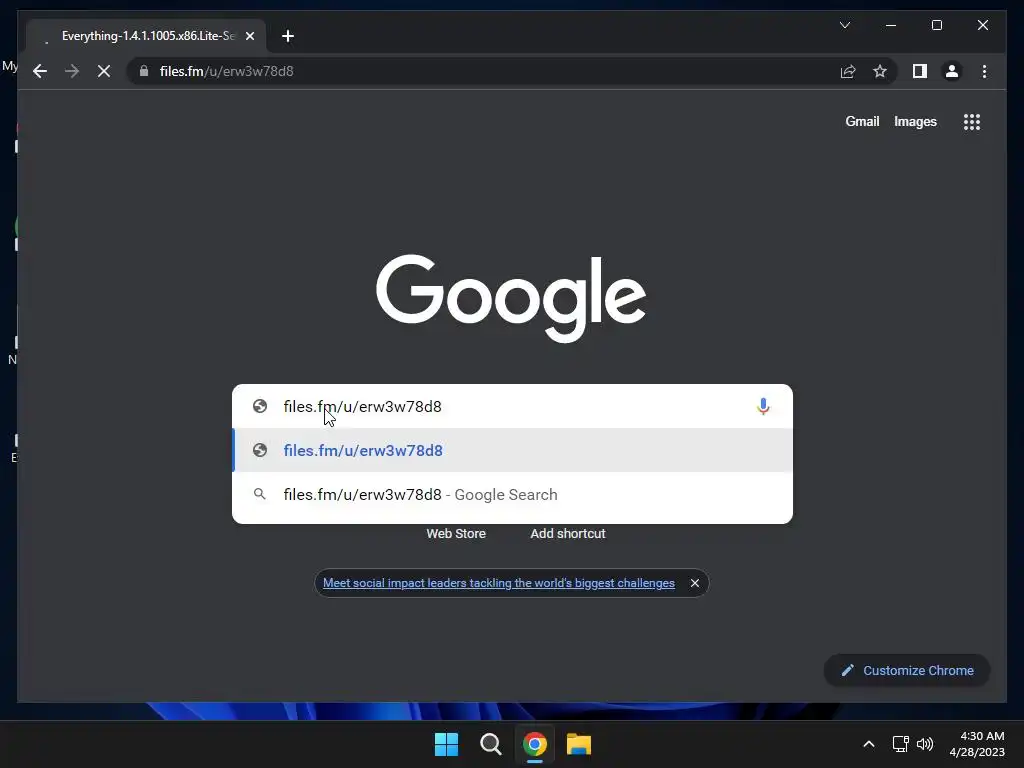Open Gmail link

[x=862, y=121]
